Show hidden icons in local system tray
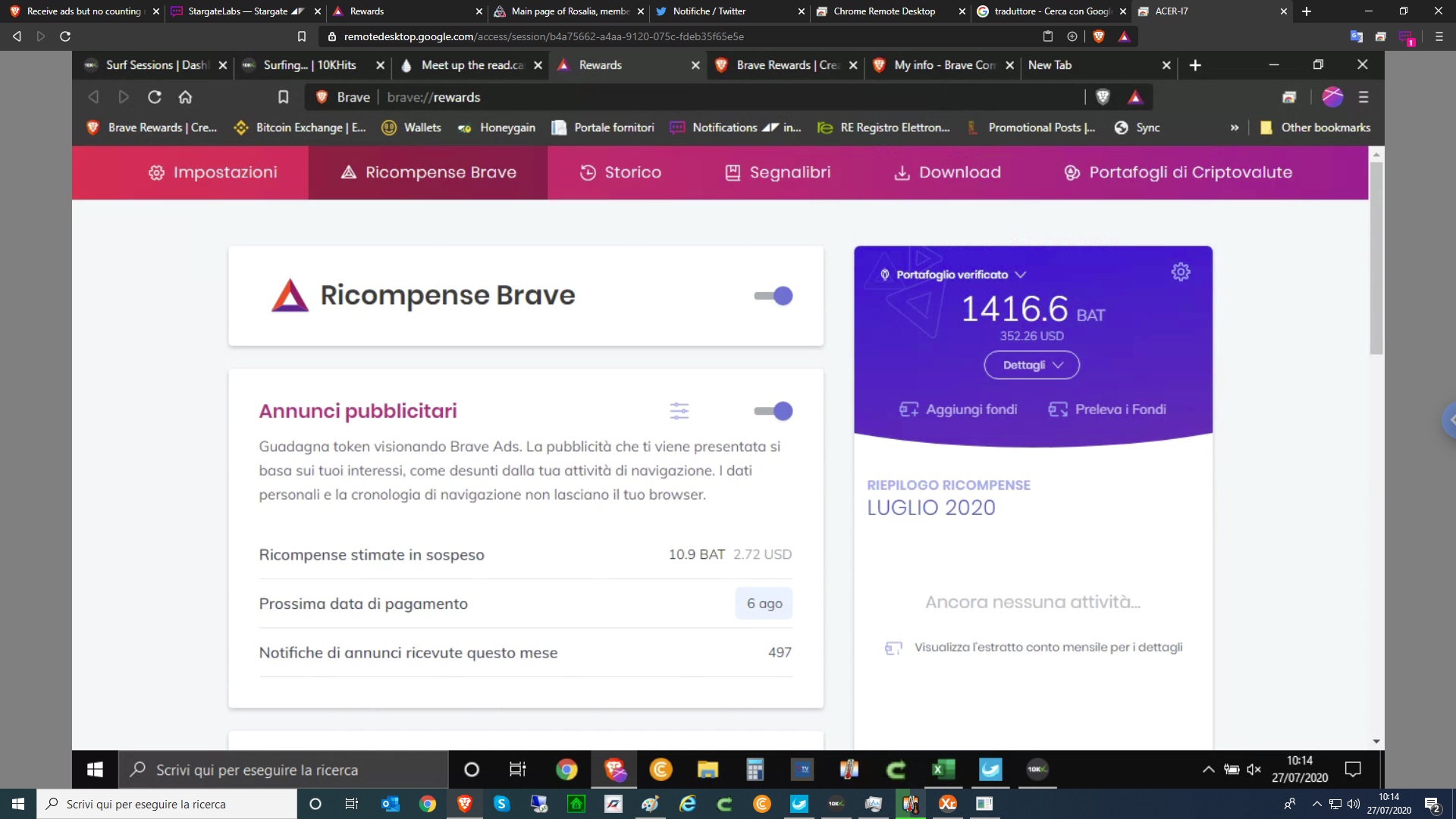The image size is (1456, 819). 1316,804
